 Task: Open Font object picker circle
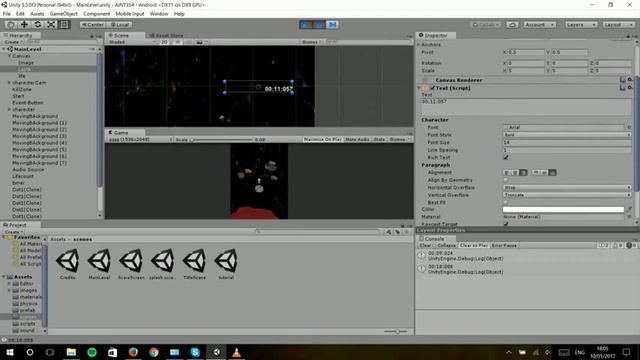point(629,127)
